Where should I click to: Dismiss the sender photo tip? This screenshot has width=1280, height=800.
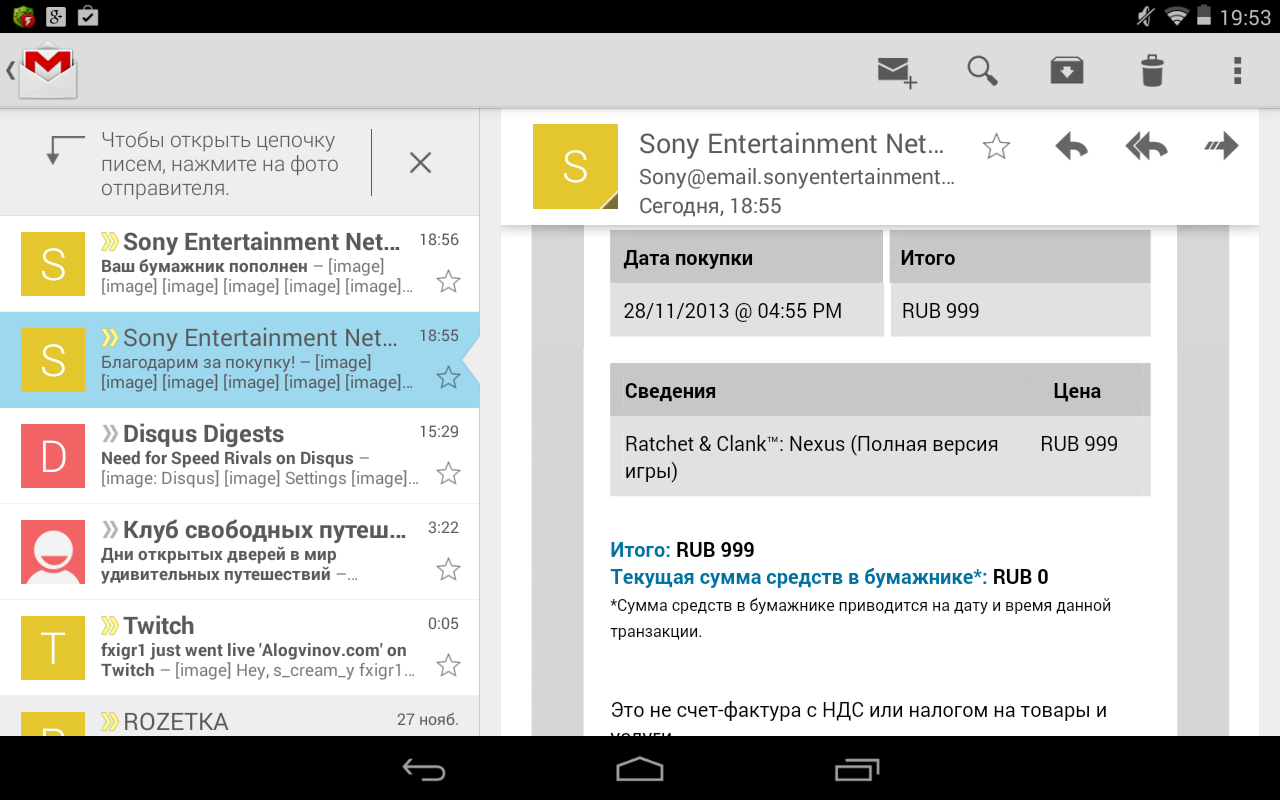tap(420, 163)
